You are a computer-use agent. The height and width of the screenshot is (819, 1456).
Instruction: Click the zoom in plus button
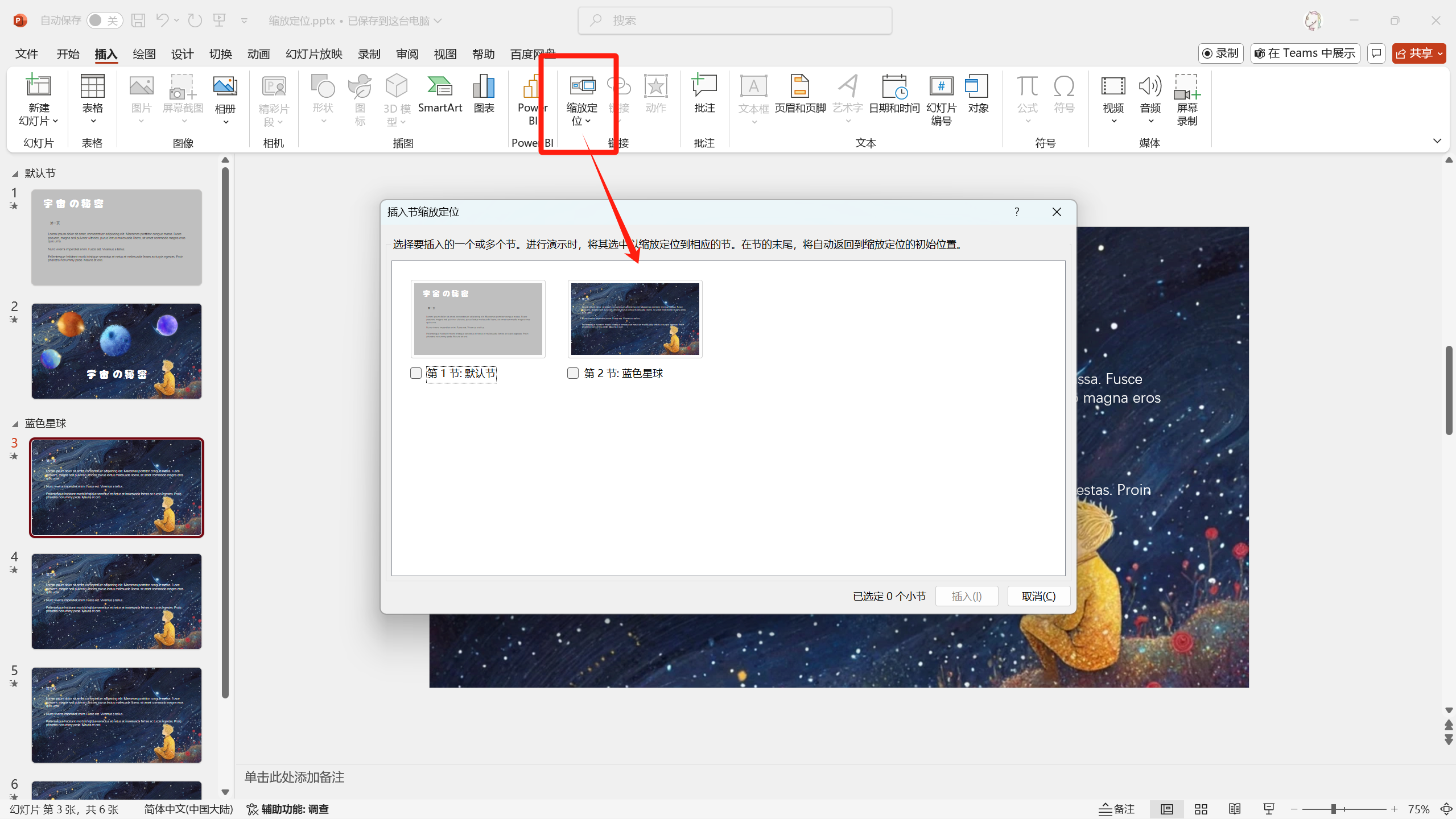pyautogui.click(x=1394, y=809)
